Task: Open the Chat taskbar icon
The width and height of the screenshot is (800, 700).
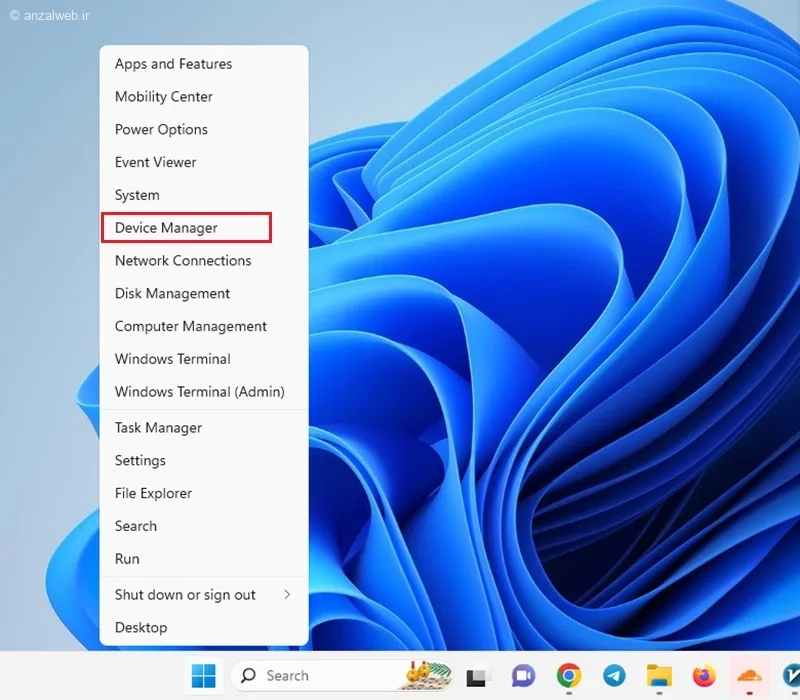Action: (523, 676)
